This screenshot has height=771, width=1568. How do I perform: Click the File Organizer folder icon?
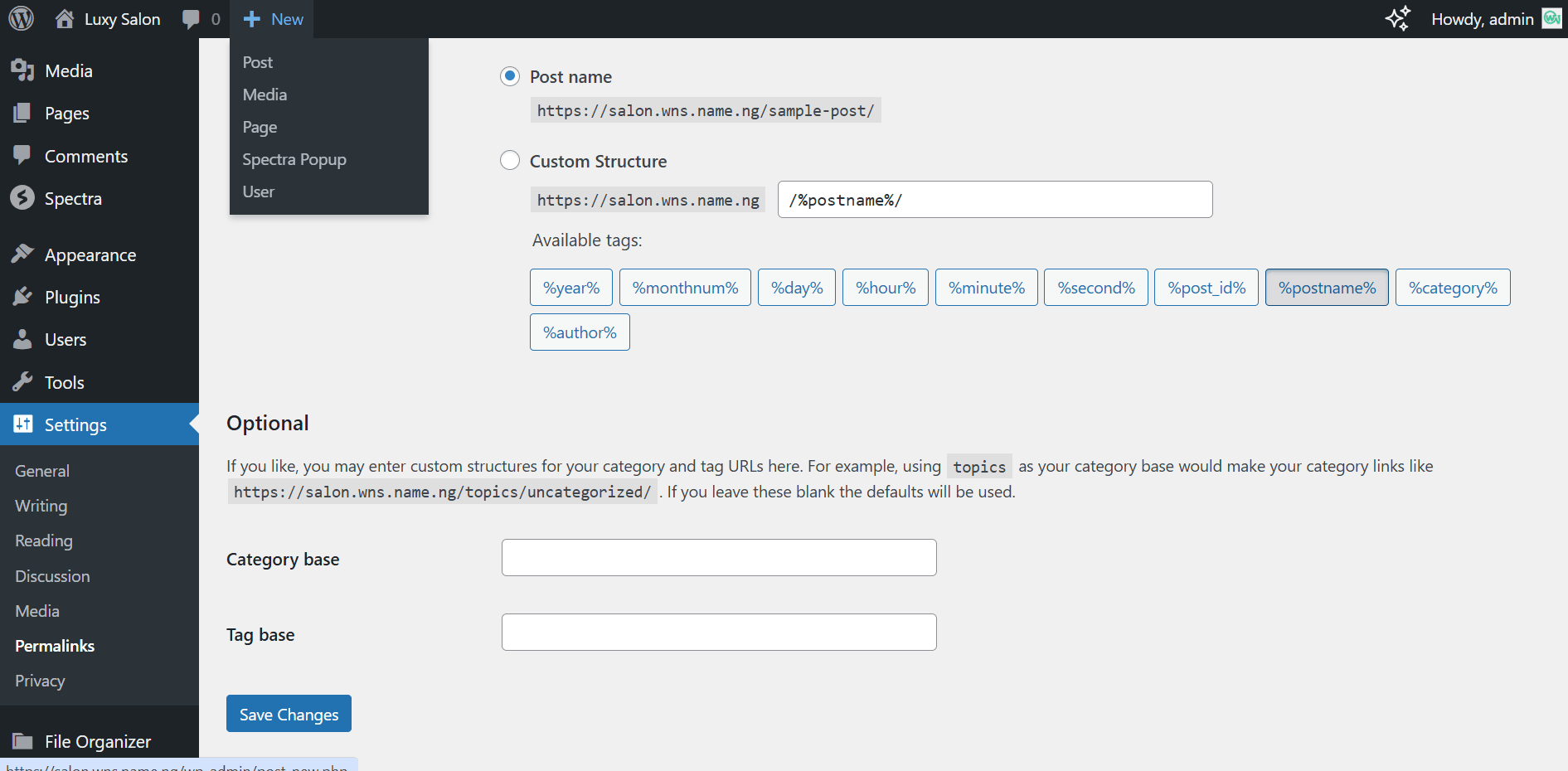[22, 741]
